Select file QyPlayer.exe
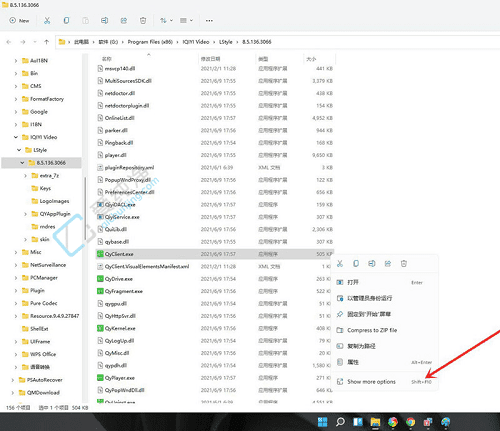The height and width of the screenshot is (431, 500). pos(213,378)
